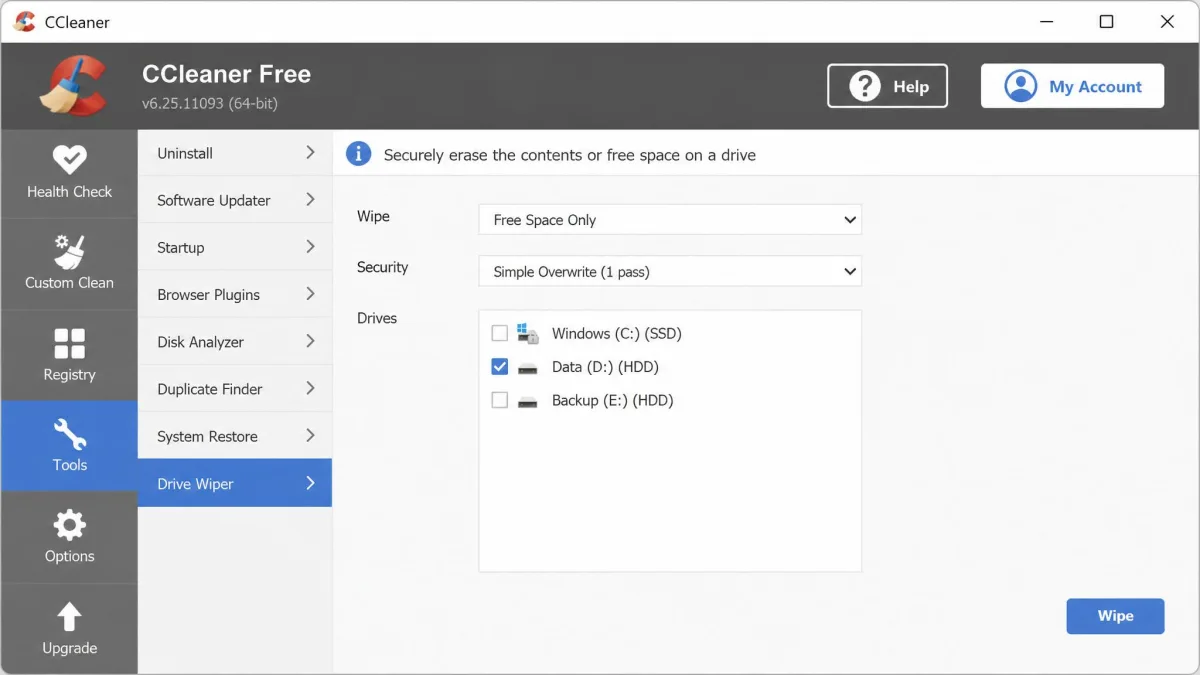The image size is (1200, 675).
Task: Expand the Uninstall chevron
Action: click(x=310, y=152)
